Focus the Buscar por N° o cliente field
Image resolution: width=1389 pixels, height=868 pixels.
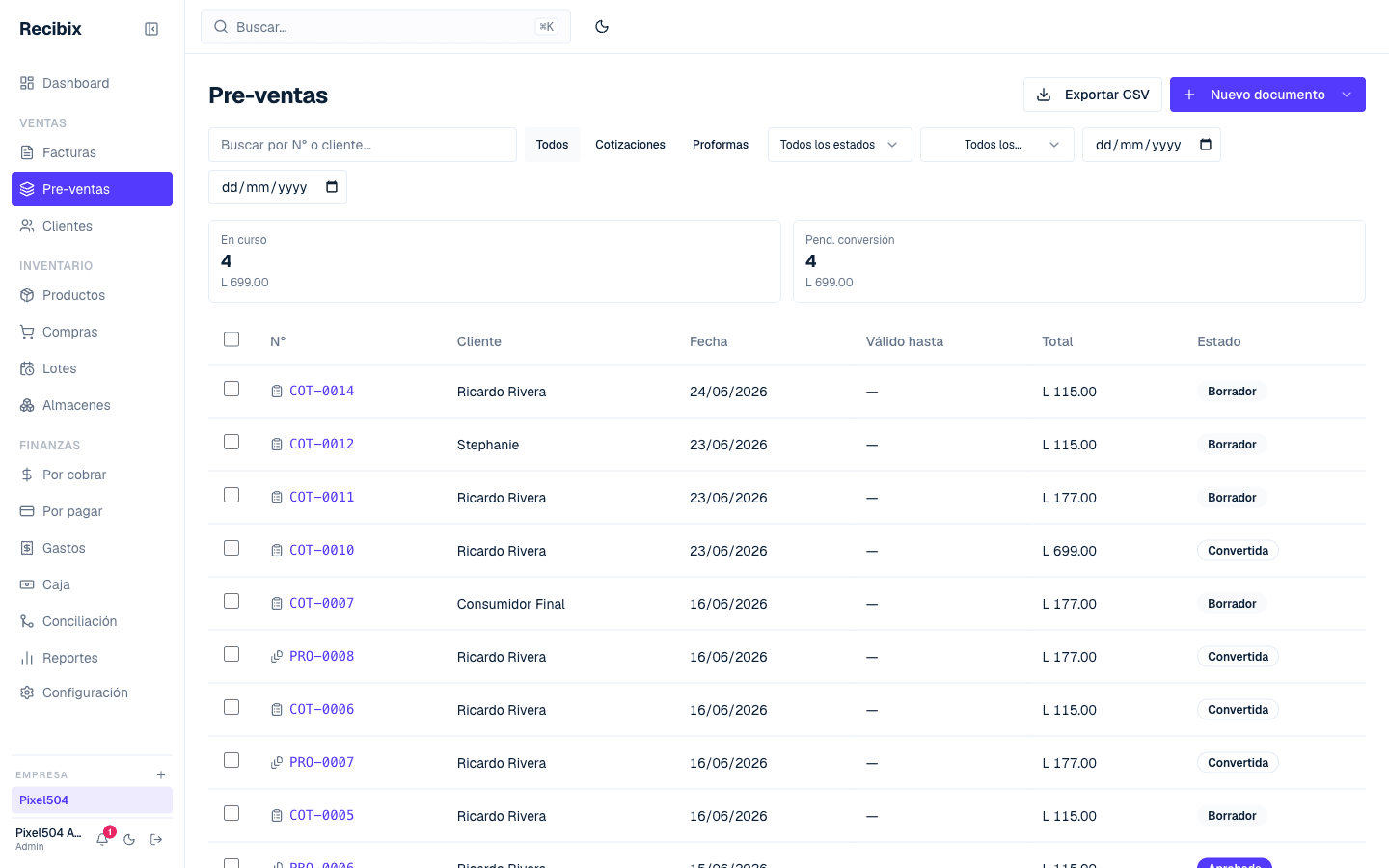click(x=363, y=145)
